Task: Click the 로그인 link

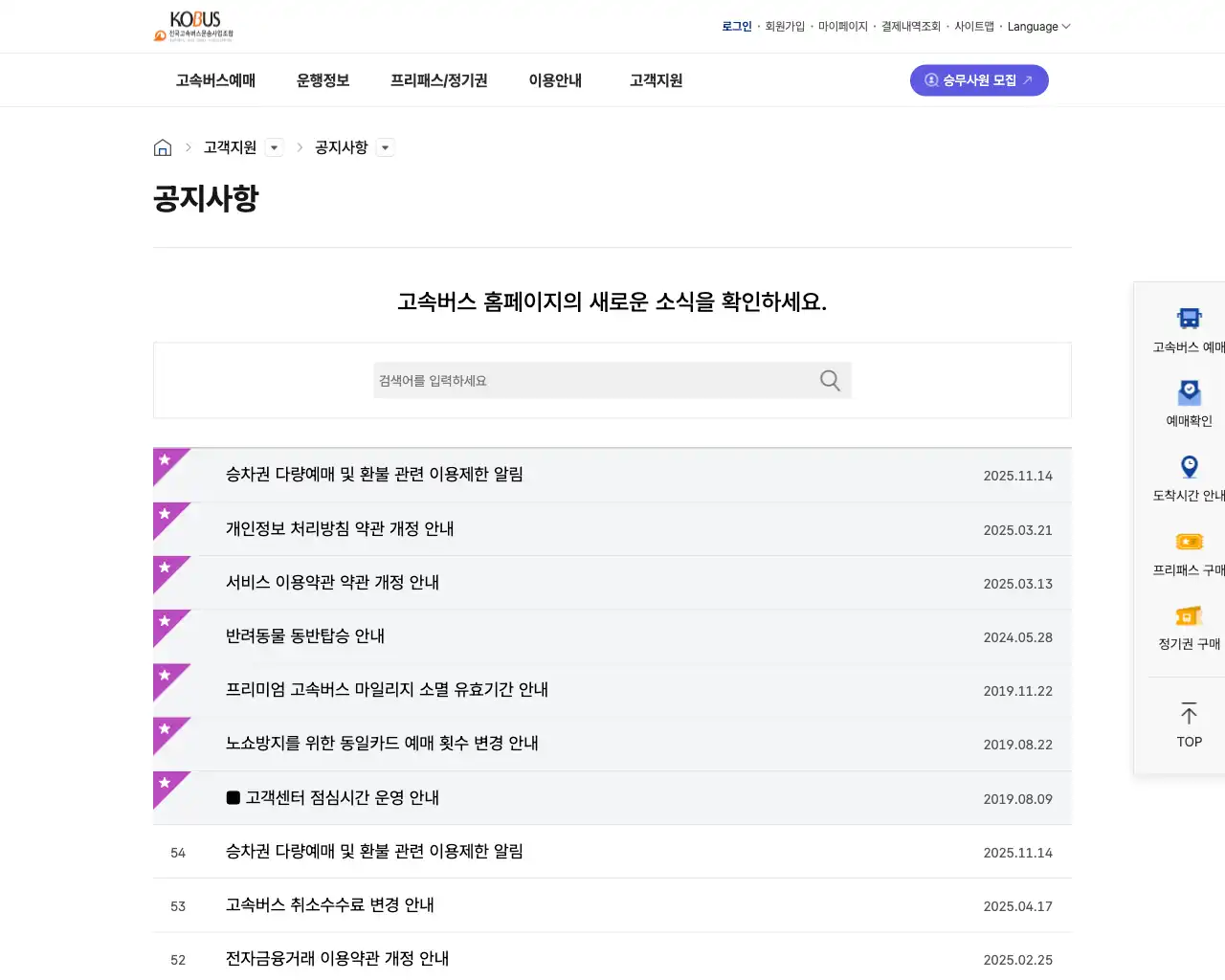Action: point(737,26)
